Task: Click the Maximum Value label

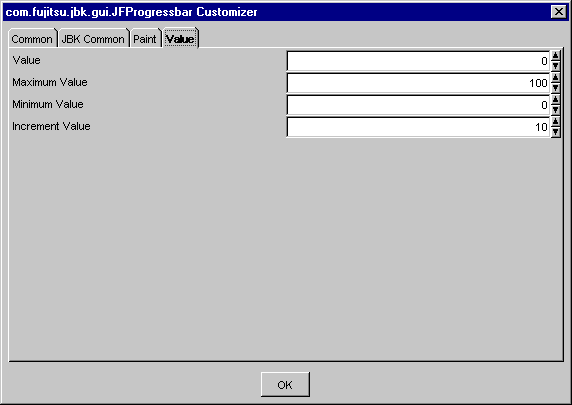Action: 50,82
